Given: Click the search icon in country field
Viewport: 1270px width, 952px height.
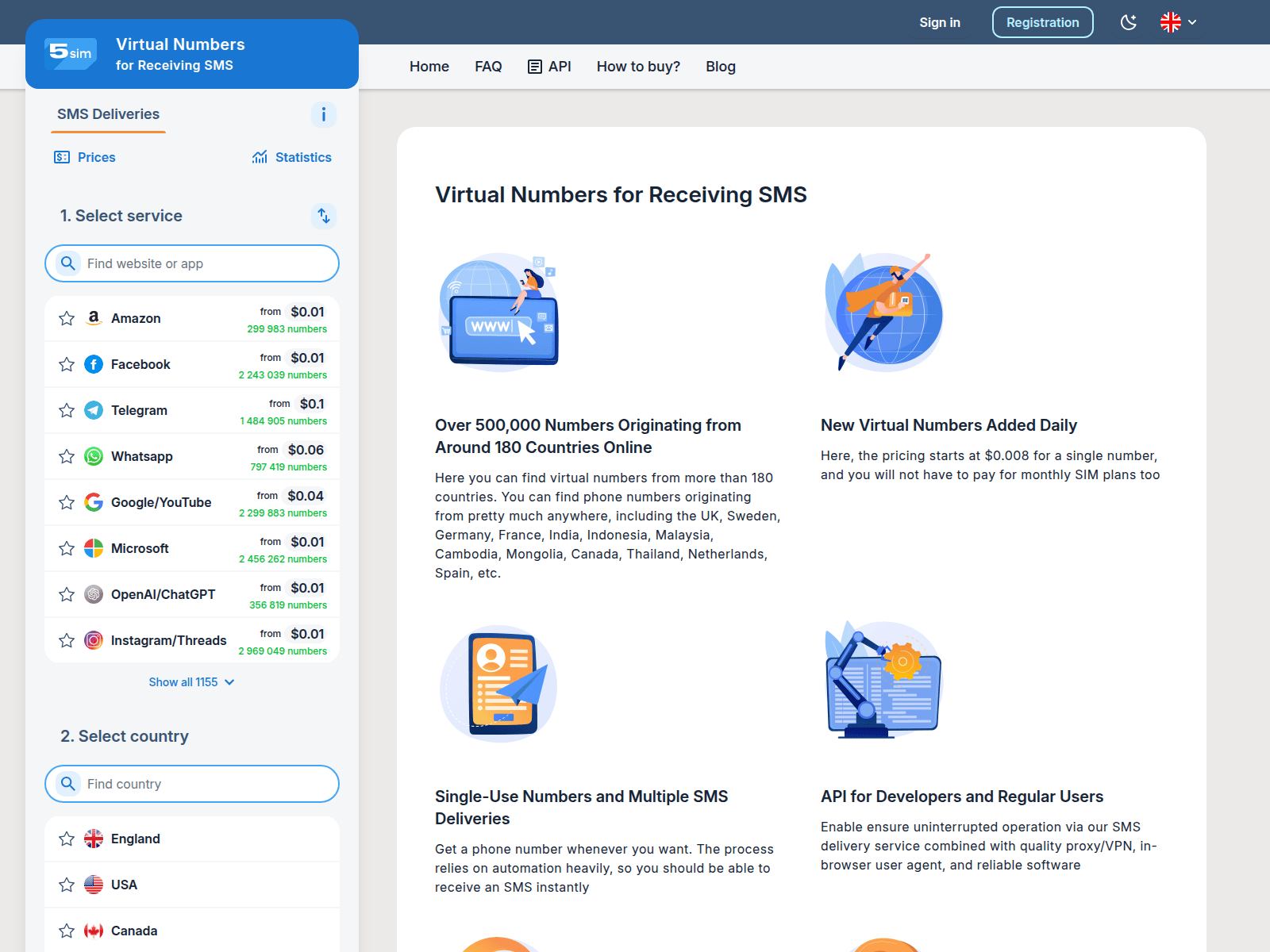Looking at the screenshot, I should click(x=68, y=784).
